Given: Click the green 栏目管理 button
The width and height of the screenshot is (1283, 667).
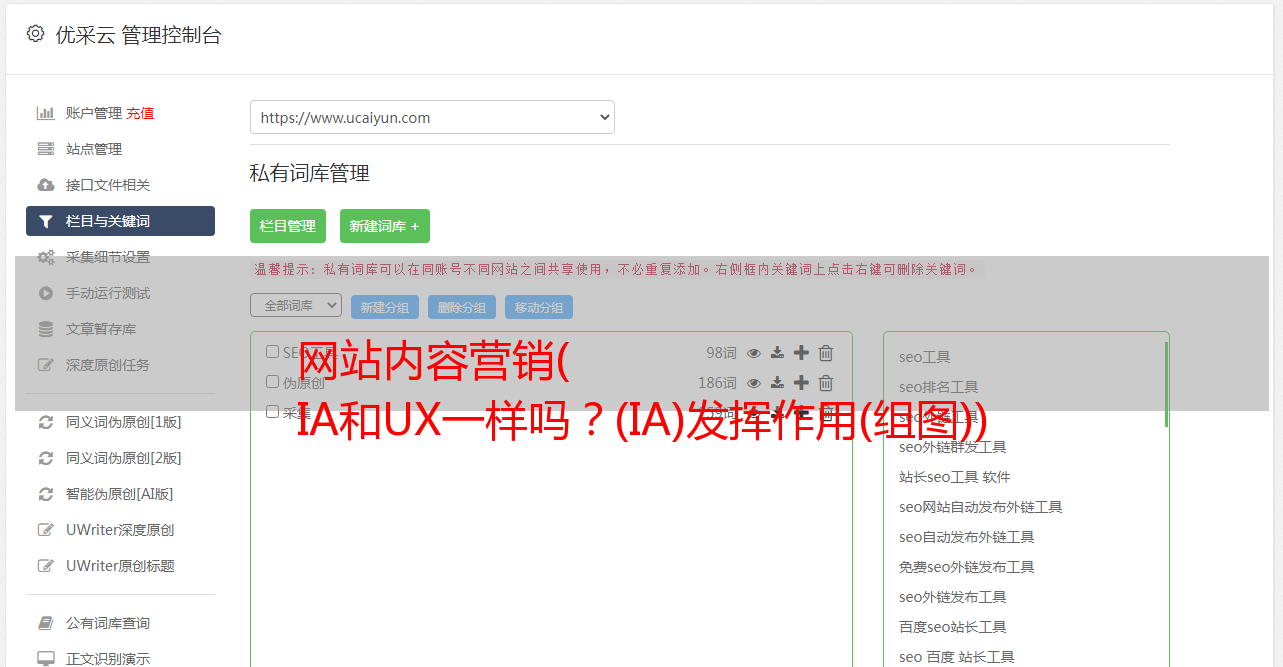Looking at the screenshot, I should pyautogui.click(x=288, y=226).
